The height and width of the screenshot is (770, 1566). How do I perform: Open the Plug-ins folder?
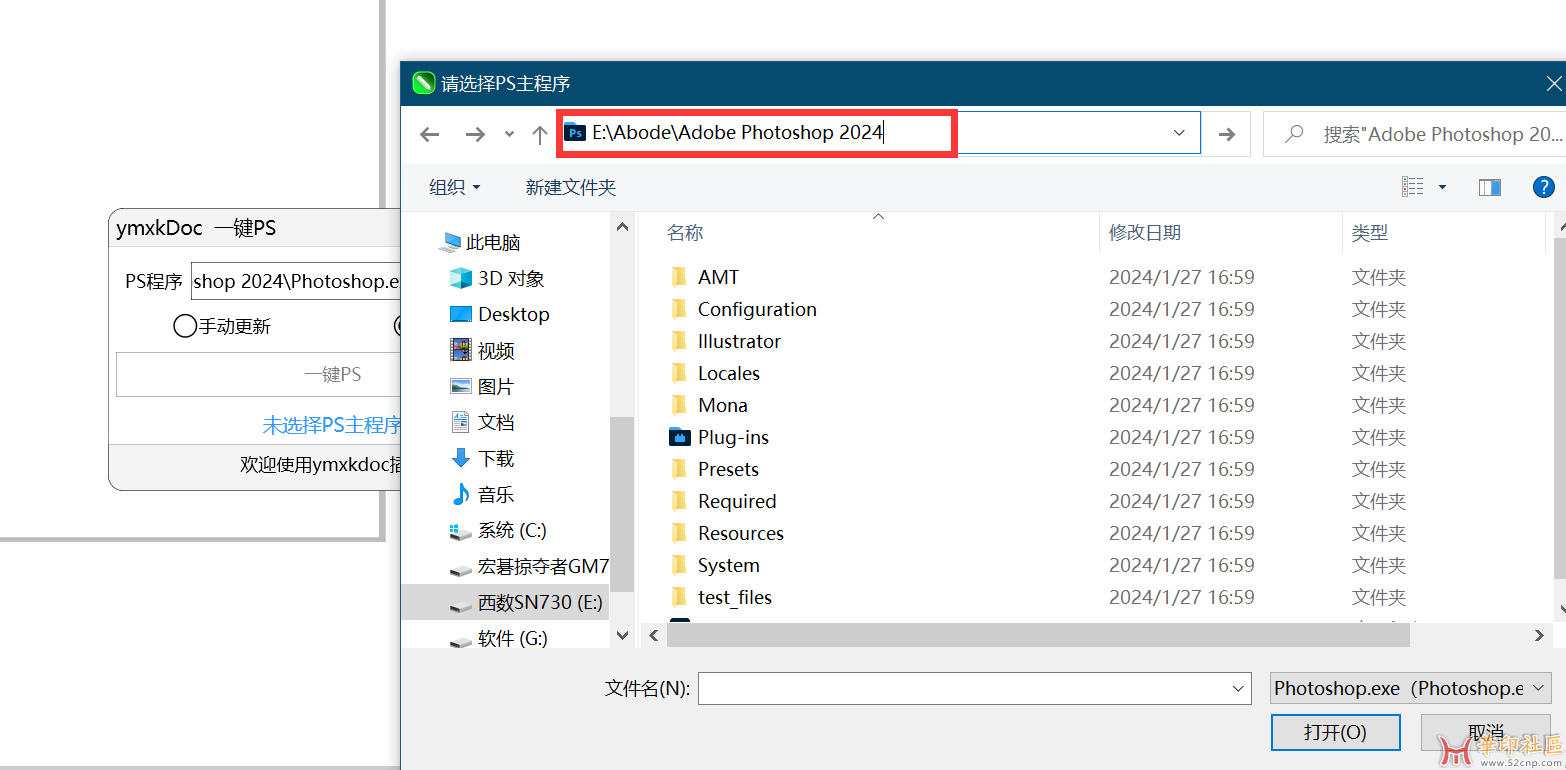coord(733,437)
